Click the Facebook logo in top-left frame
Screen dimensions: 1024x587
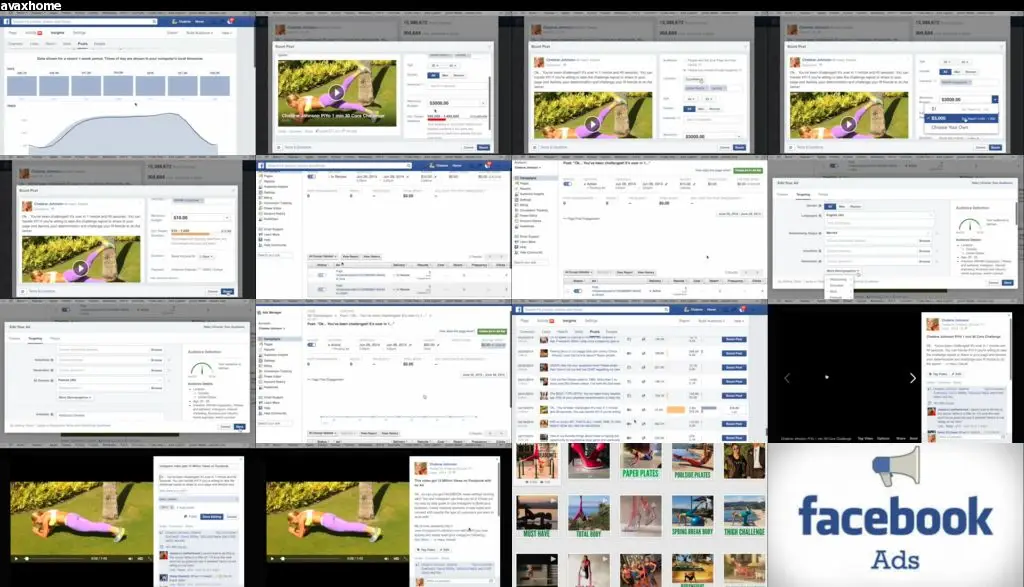[x=7, y=22]
